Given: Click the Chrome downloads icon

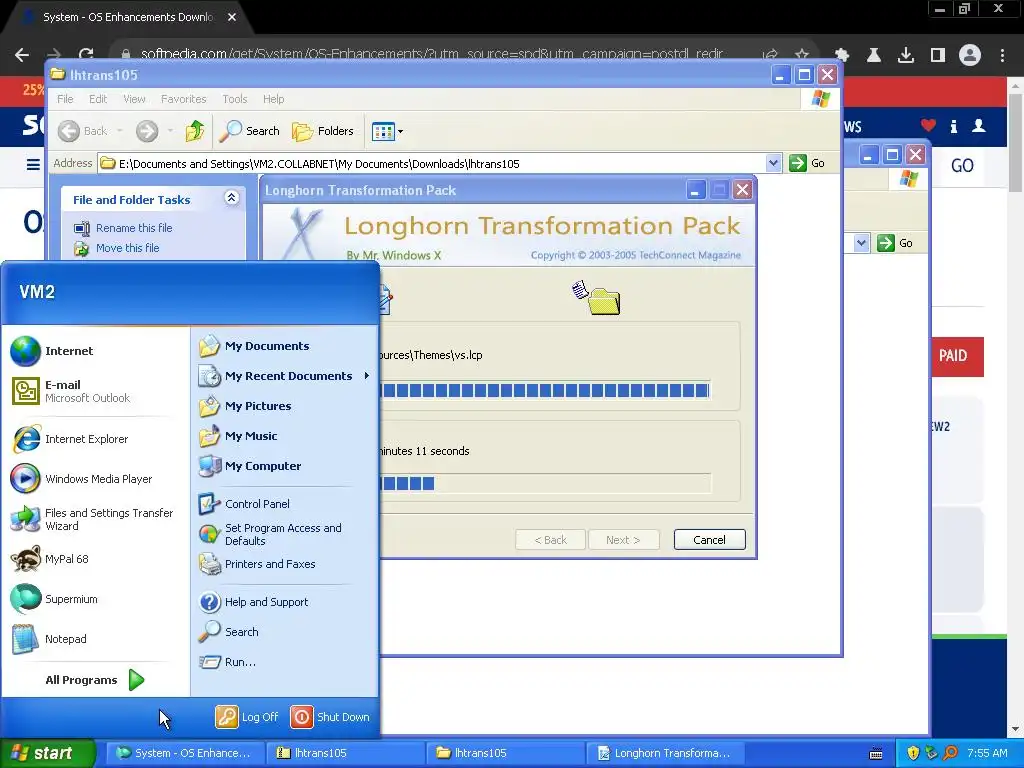Looking at the screenshot, I should pyautogui.click(x=905, y=55).
